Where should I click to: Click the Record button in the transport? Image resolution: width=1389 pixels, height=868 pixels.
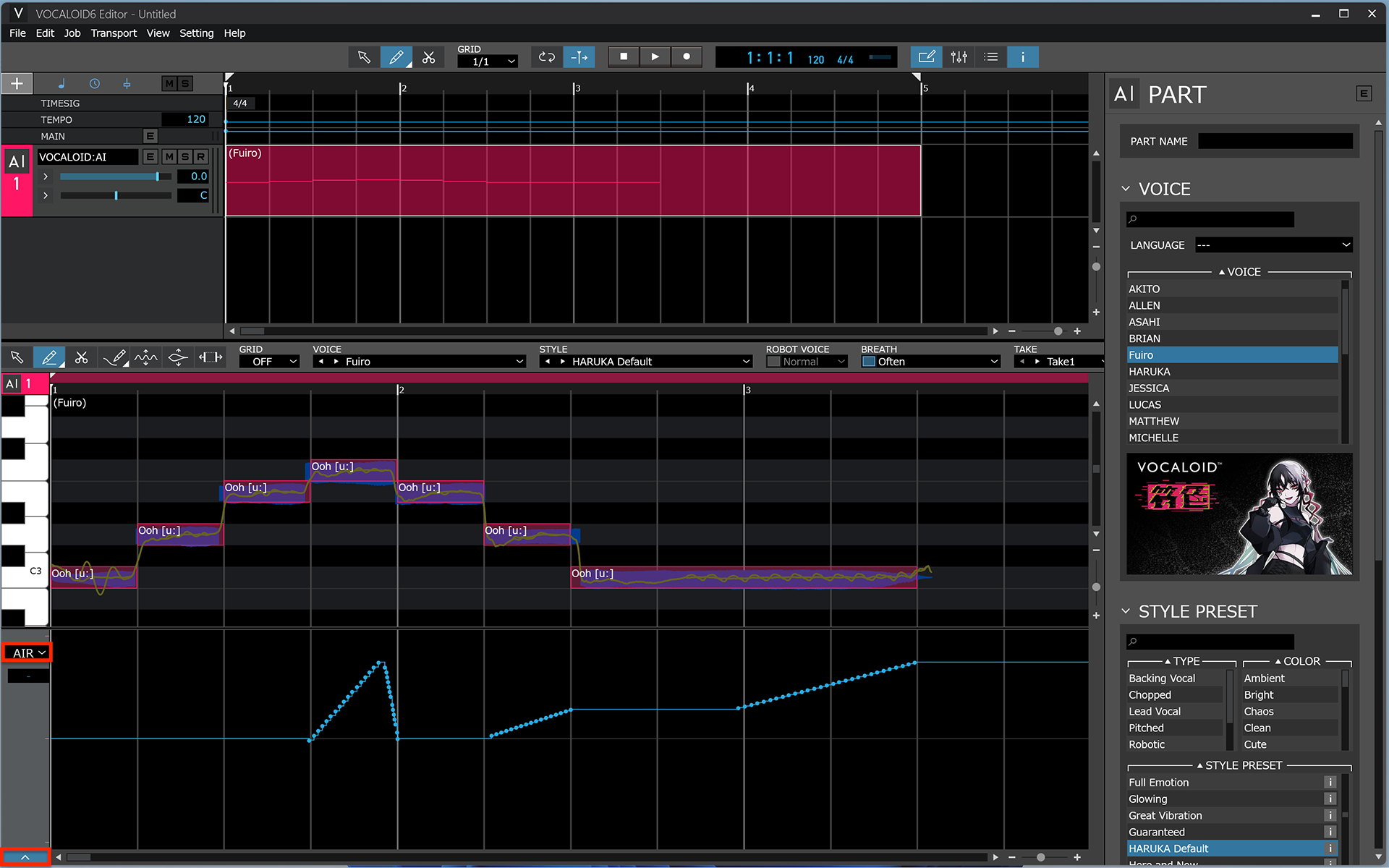687,56
